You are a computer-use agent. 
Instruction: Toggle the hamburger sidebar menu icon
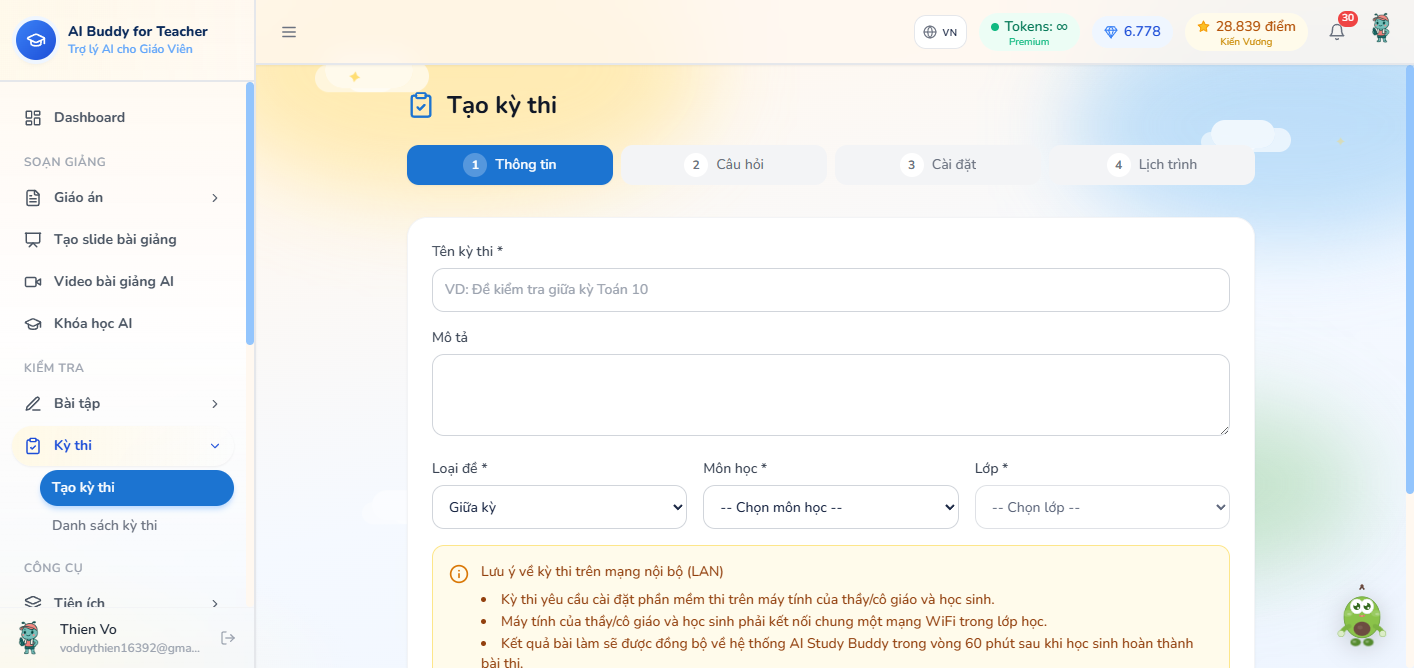(289, 32)
